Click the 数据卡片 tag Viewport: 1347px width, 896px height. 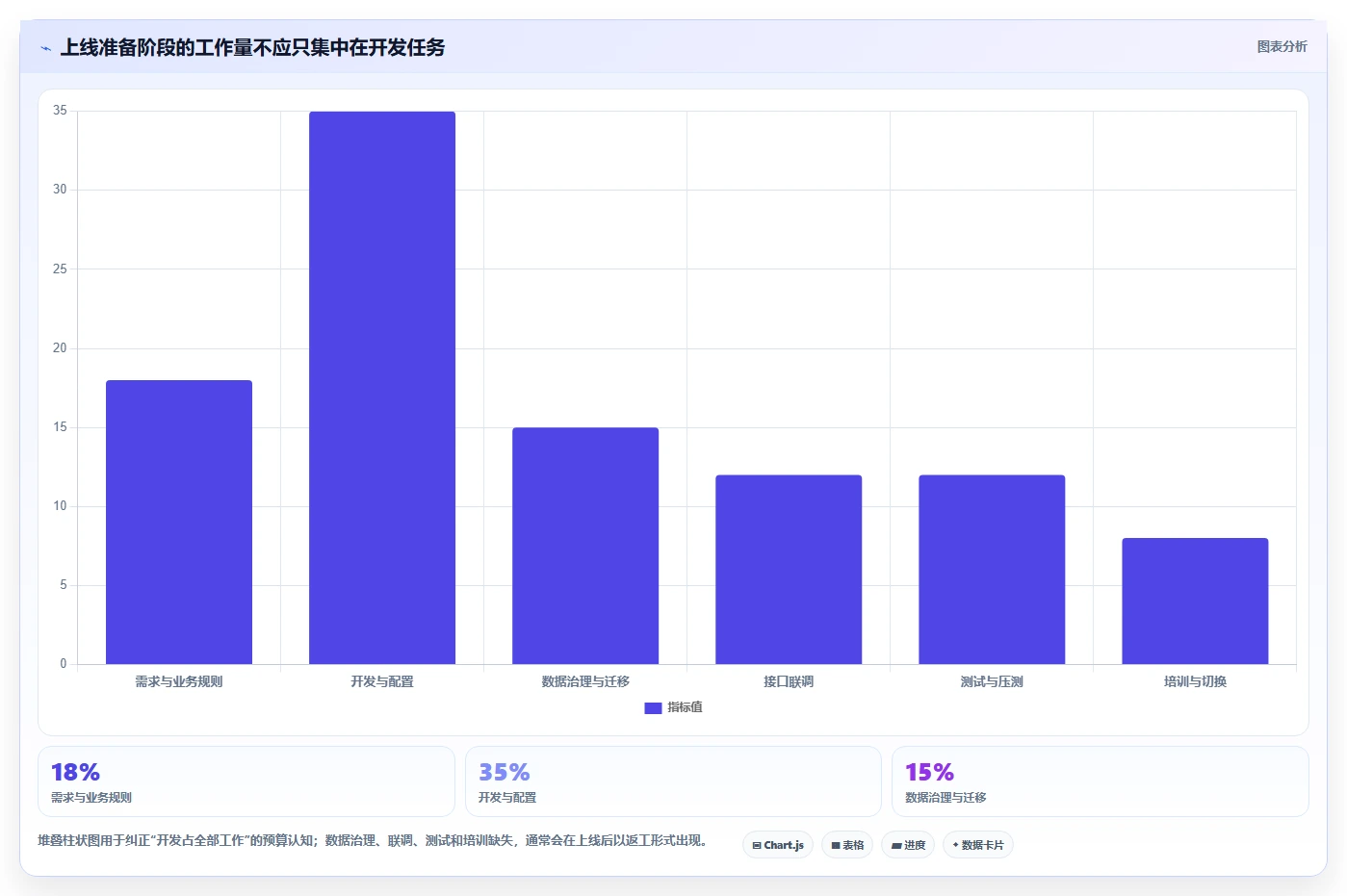tap(978, 845)
